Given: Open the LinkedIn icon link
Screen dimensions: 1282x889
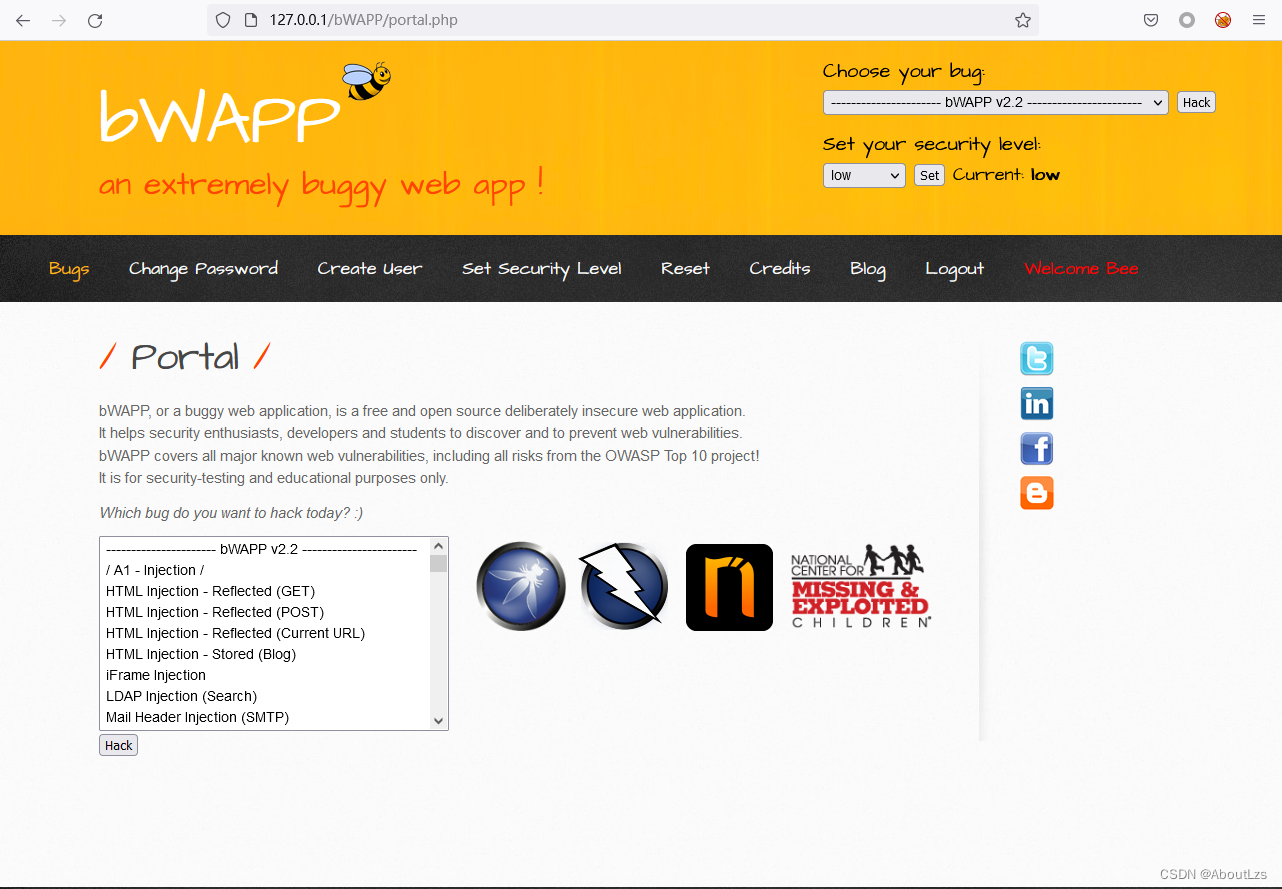Looking at the screenshot, I should coord(1037,403).
